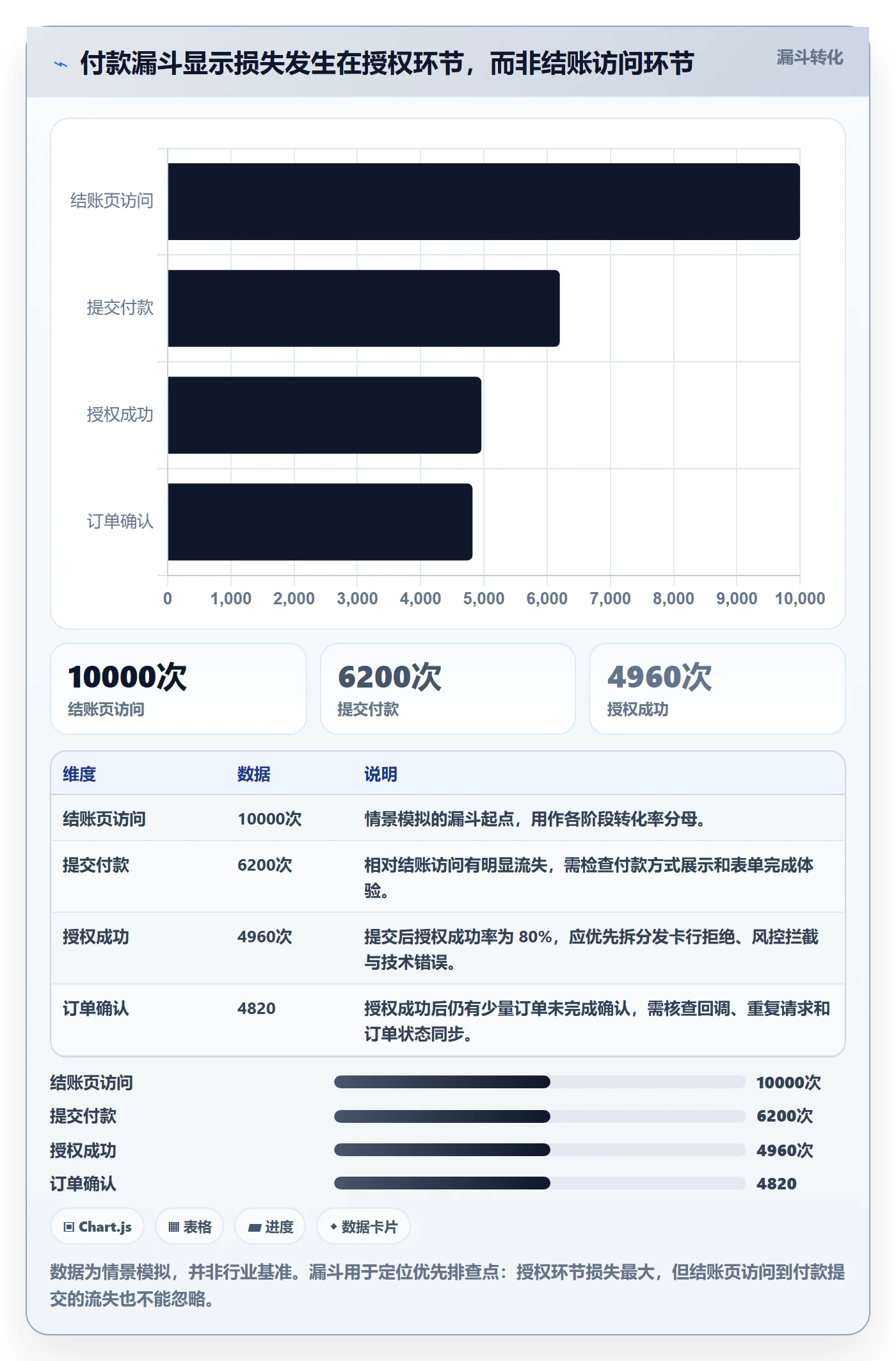
Task: Click the description starting 情景模拟的漏斗起点
Action: click(x=535, y=819)
